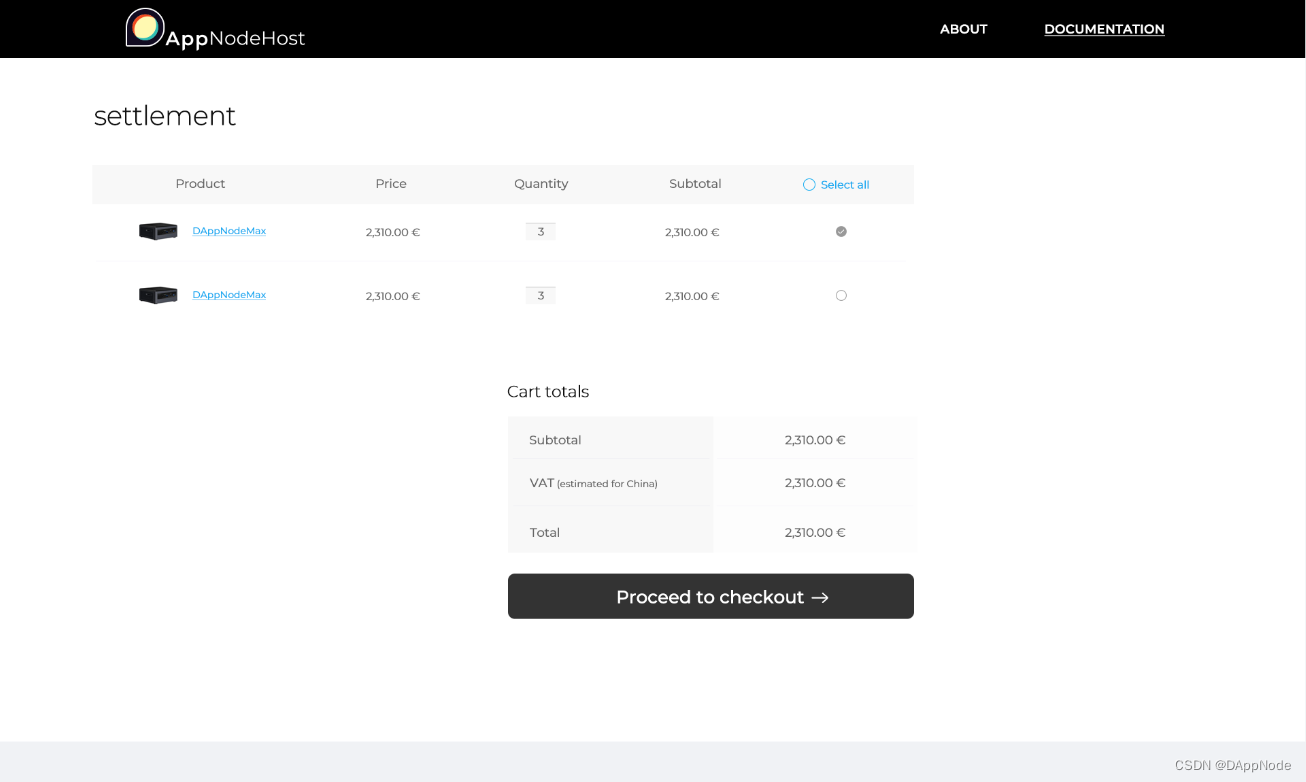1306x782 pixels.
Task: Click the first row's 2,310.00 € price
Action: click(393, 232)
